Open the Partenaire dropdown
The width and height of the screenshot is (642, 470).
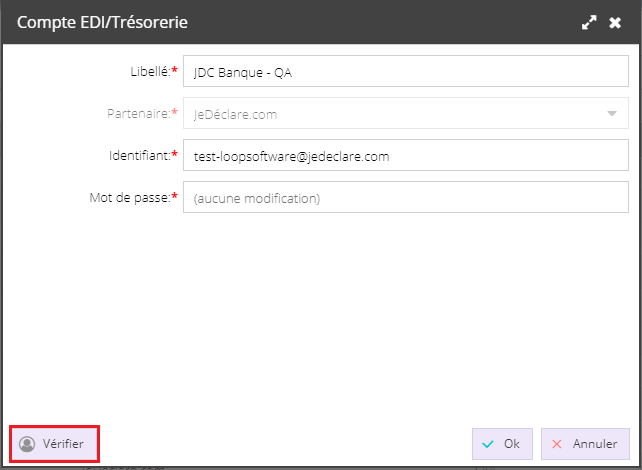(x=405, y=113)
